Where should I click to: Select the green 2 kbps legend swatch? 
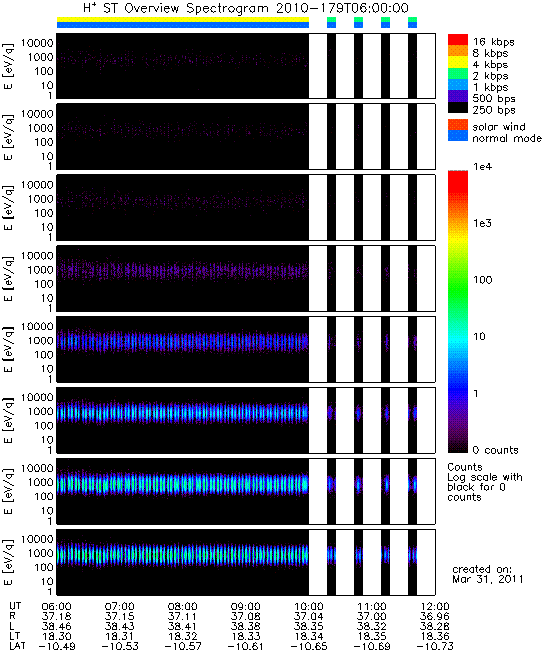[458, 73]
